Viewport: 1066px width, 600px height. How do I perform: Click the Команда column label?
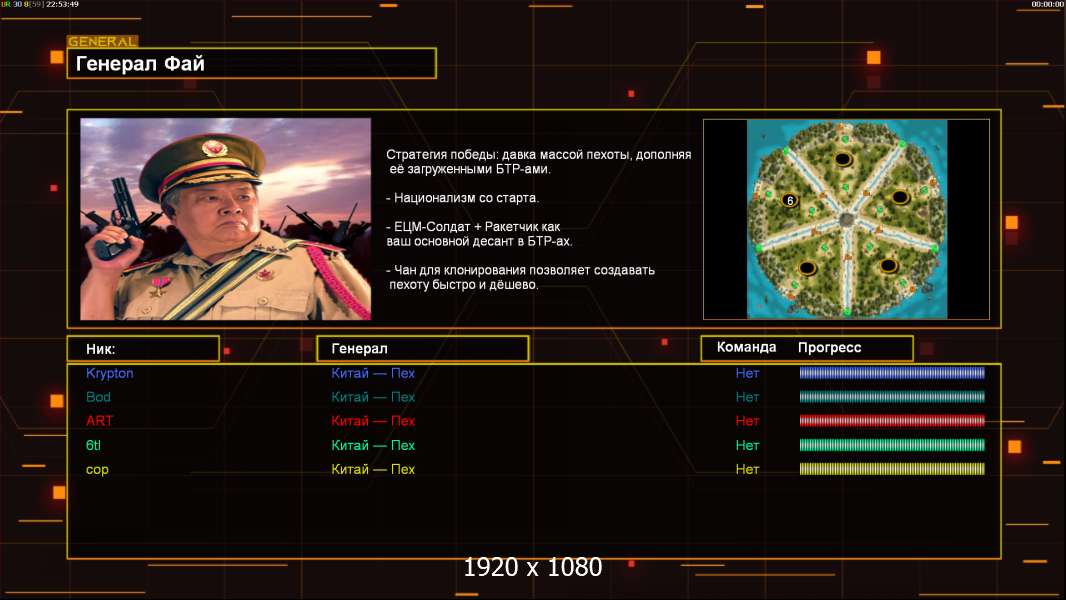(746, 347)
